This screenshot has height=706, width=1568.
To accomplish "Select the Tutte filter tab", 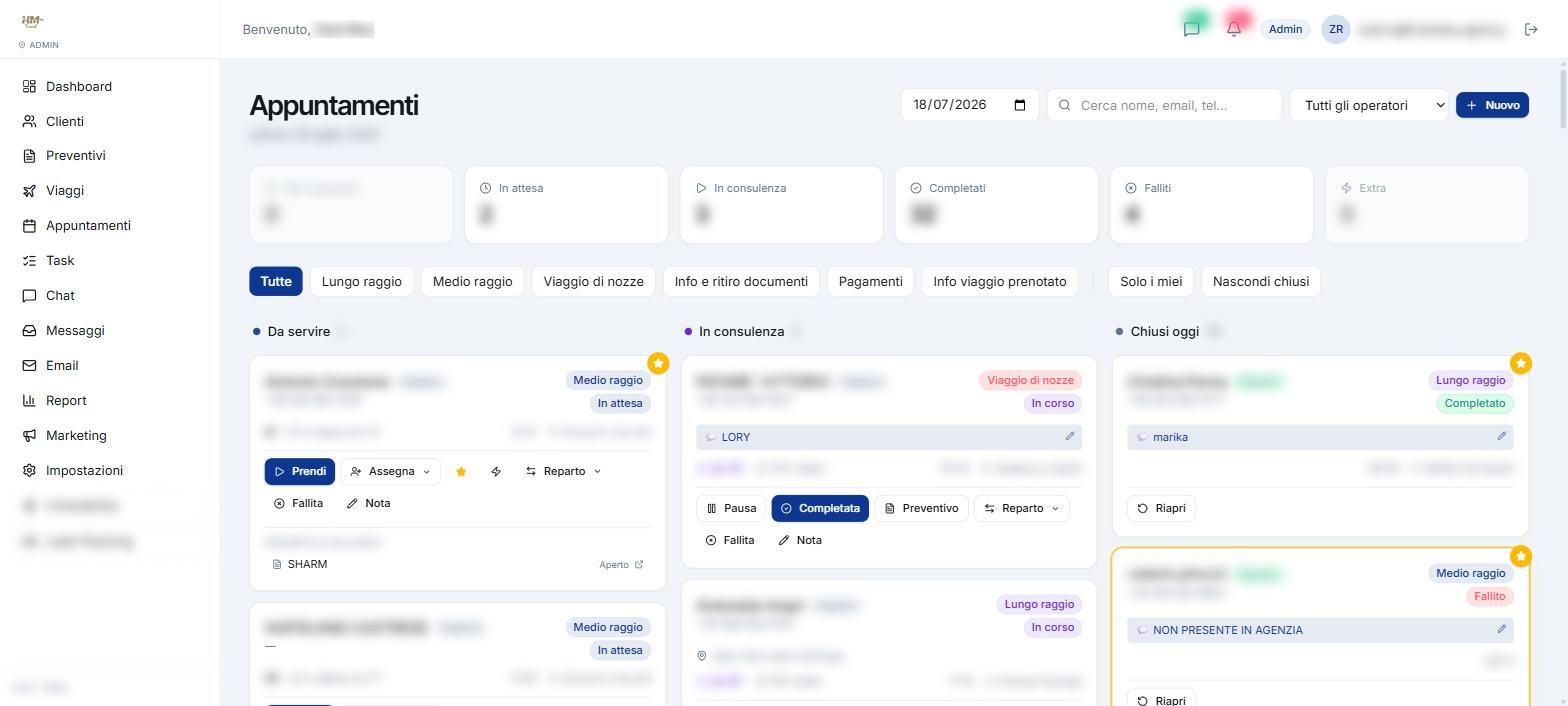I will click(x=276, y=281).
